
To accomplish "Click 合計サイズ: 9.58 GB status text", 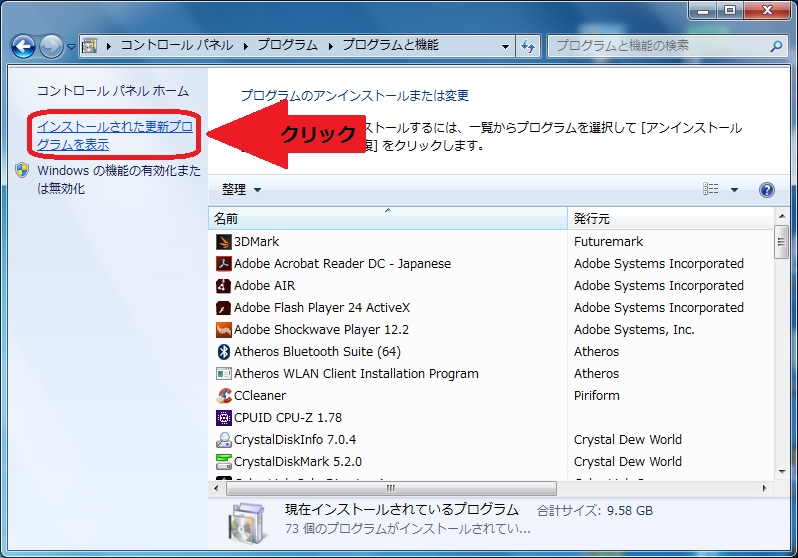I will [595, 511].
